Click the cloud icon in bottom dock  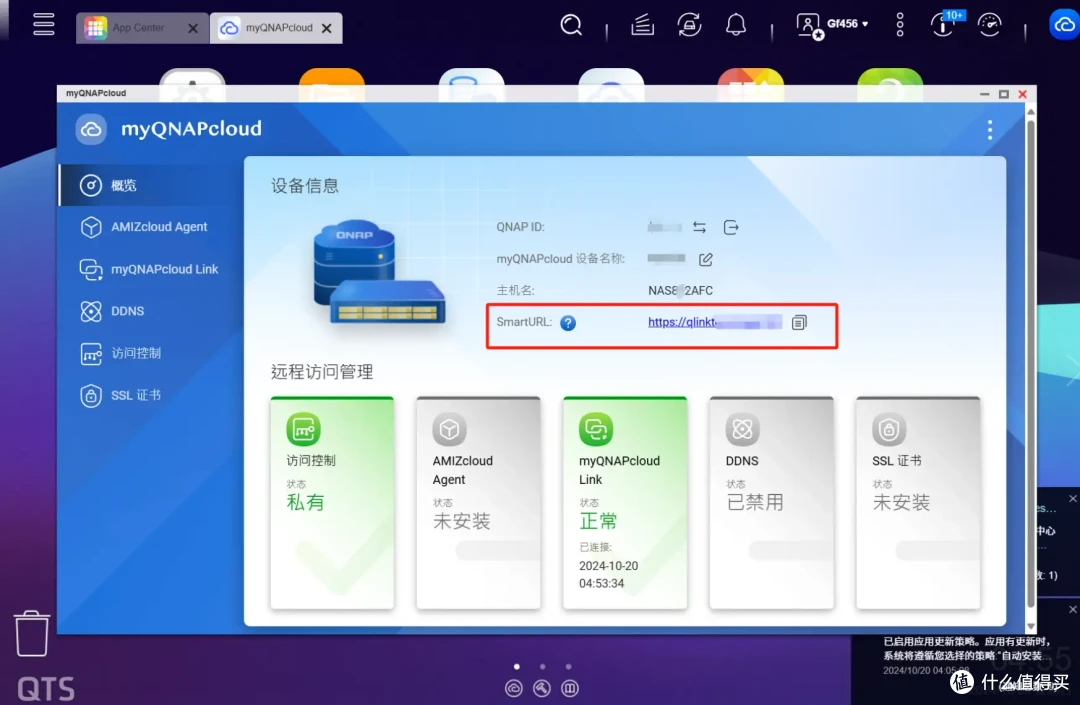(513, 688)
